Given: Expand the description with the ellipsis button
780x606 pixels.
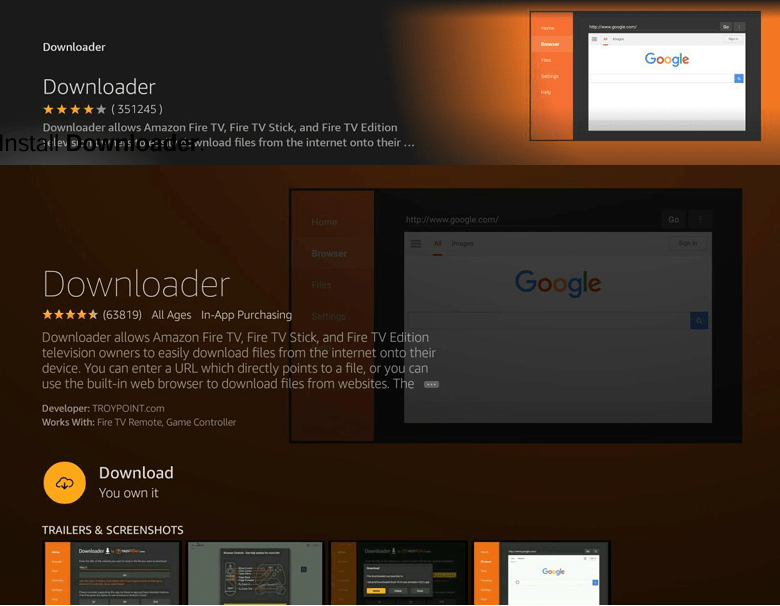Looking at the screenshot, I should pyautogui.click(x=431, y=384).
